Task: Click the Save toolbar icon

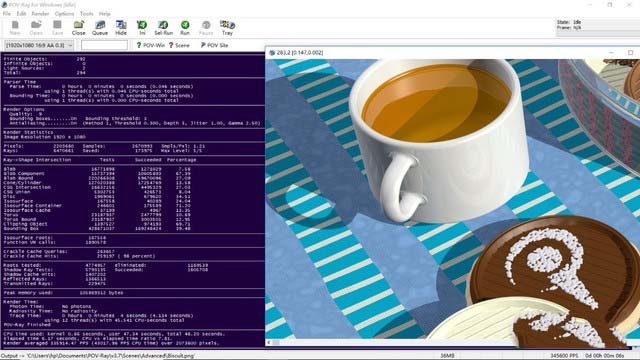Action: (x=58, y=28)
